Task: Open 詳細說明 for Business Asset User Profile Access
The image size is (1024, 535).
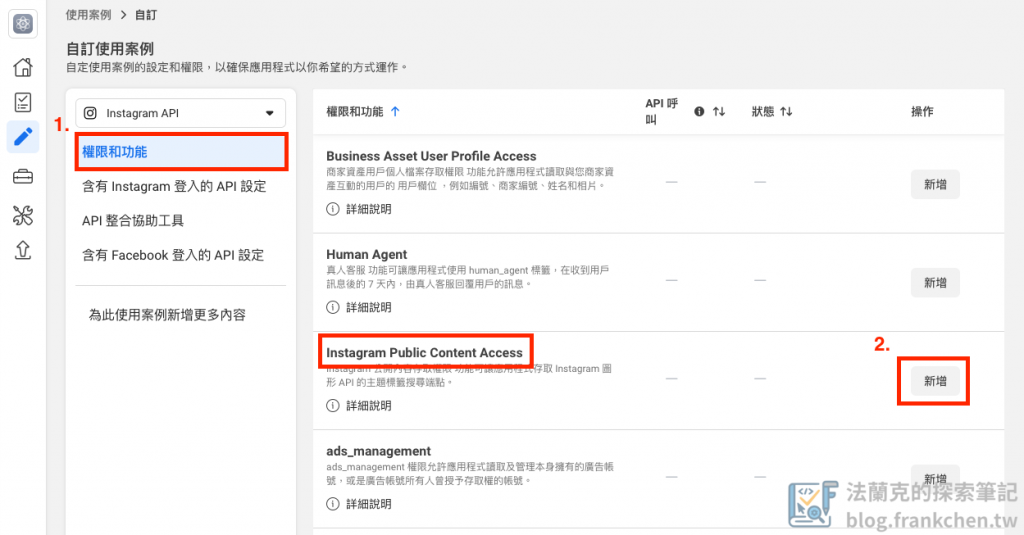Action: [x=368, y=209]
